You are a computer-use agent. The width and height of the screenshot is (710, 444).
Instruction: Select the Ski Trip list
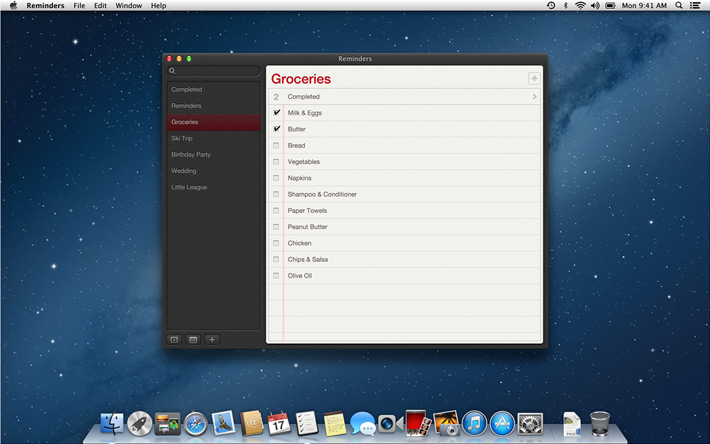pos(182,138)
